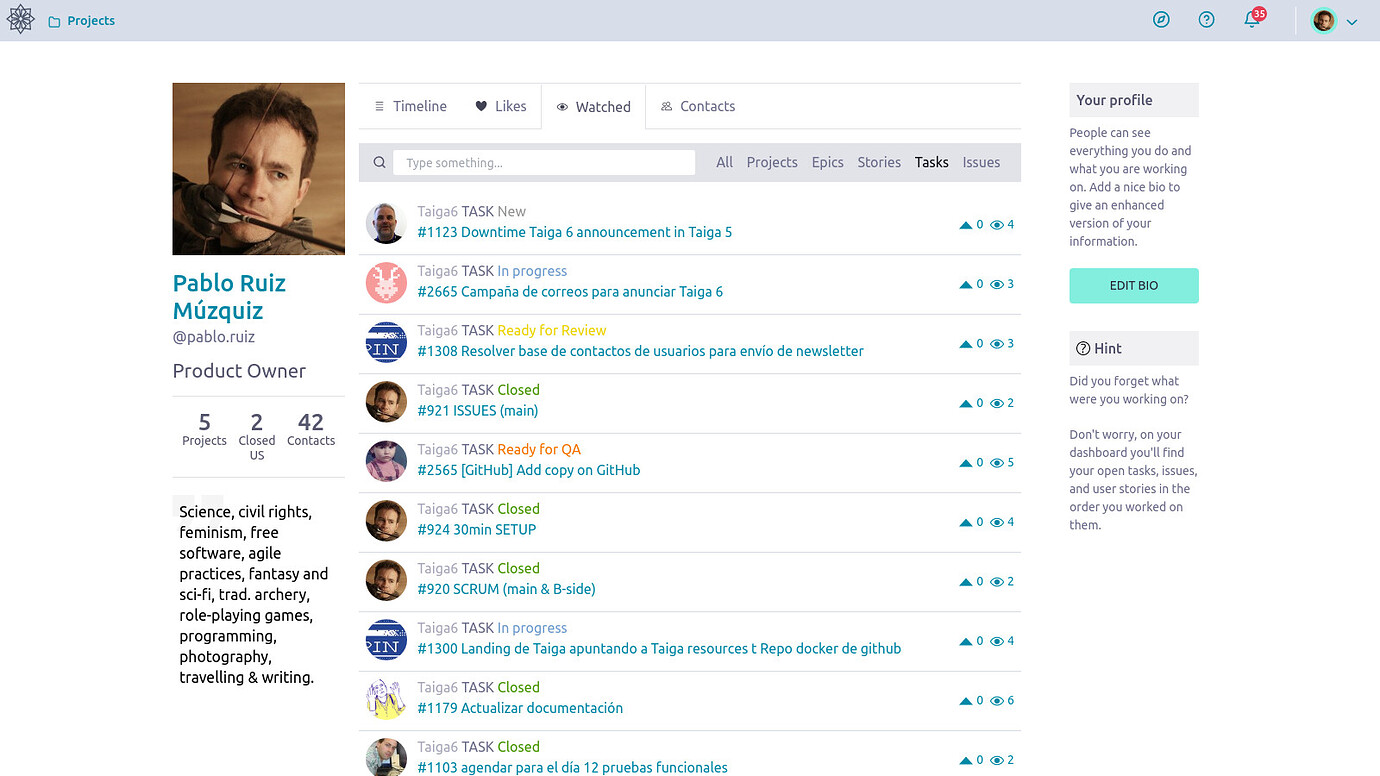Toggle watchers eye on task #2665
This screenshot has height=776, width=1380.
tap(997, 285)
